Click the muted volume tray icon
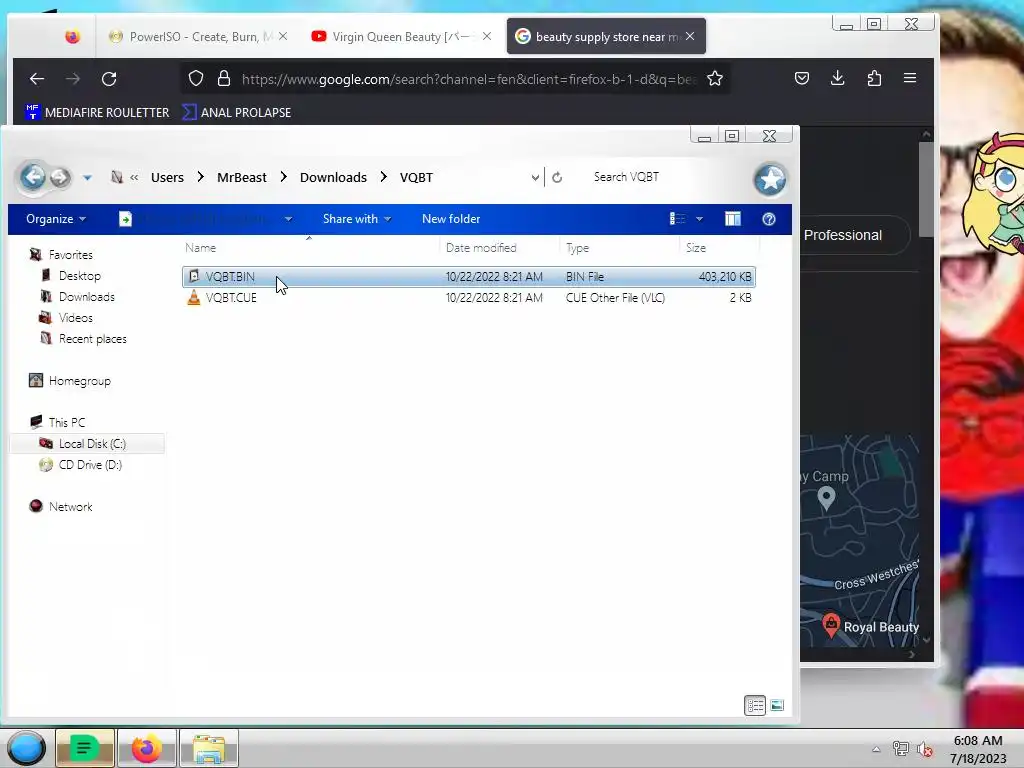Viewport: 1024px width, 768px height. 924,749
